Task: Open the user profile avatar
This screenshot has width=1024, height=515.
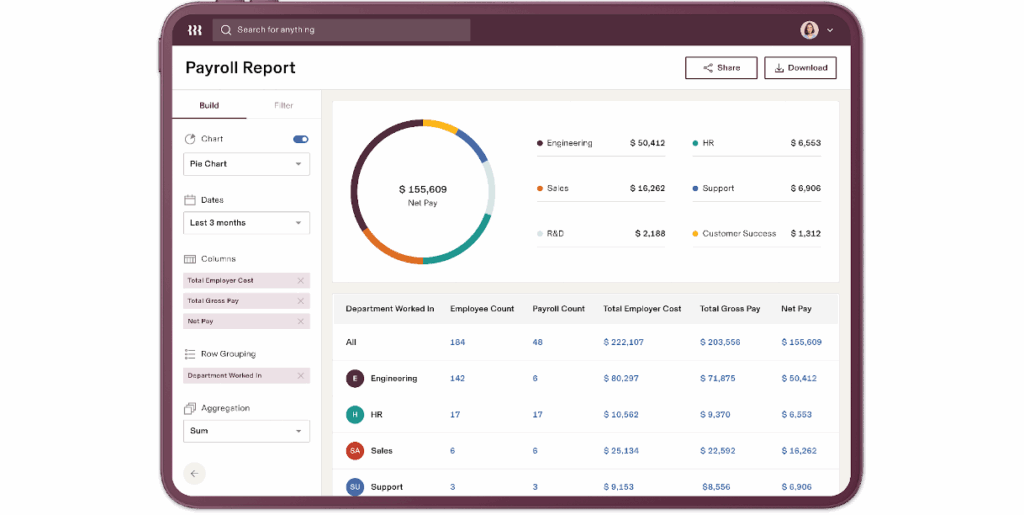Action: point(809,30)
